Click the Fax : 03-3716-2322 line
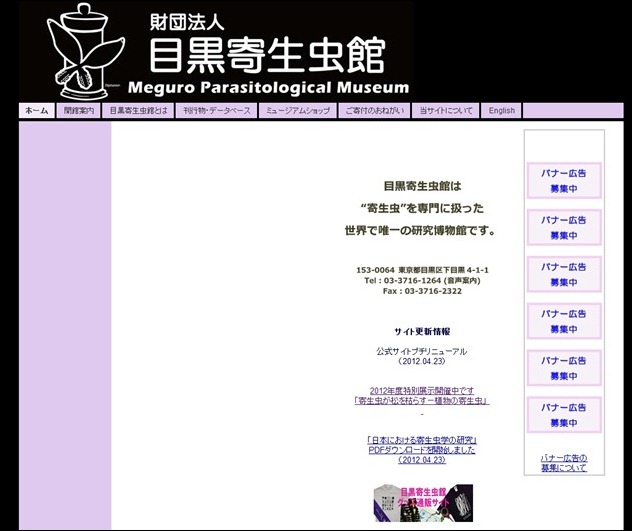The height and width of the screenshot is (531, 632). click(x=422, y=291)
